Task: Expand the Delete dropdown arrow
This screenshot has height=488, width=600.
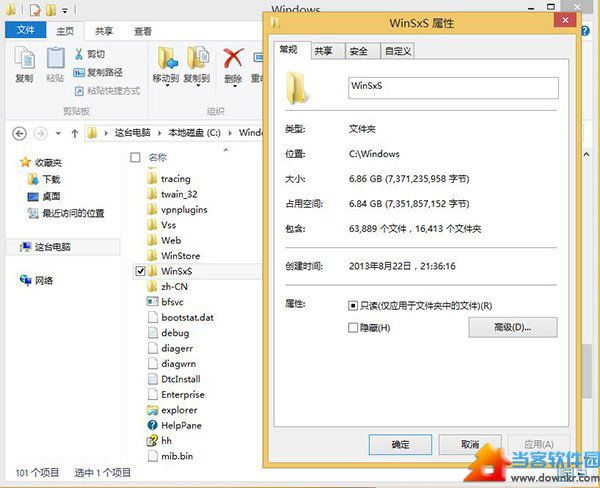Action: [x=235, y=86]
